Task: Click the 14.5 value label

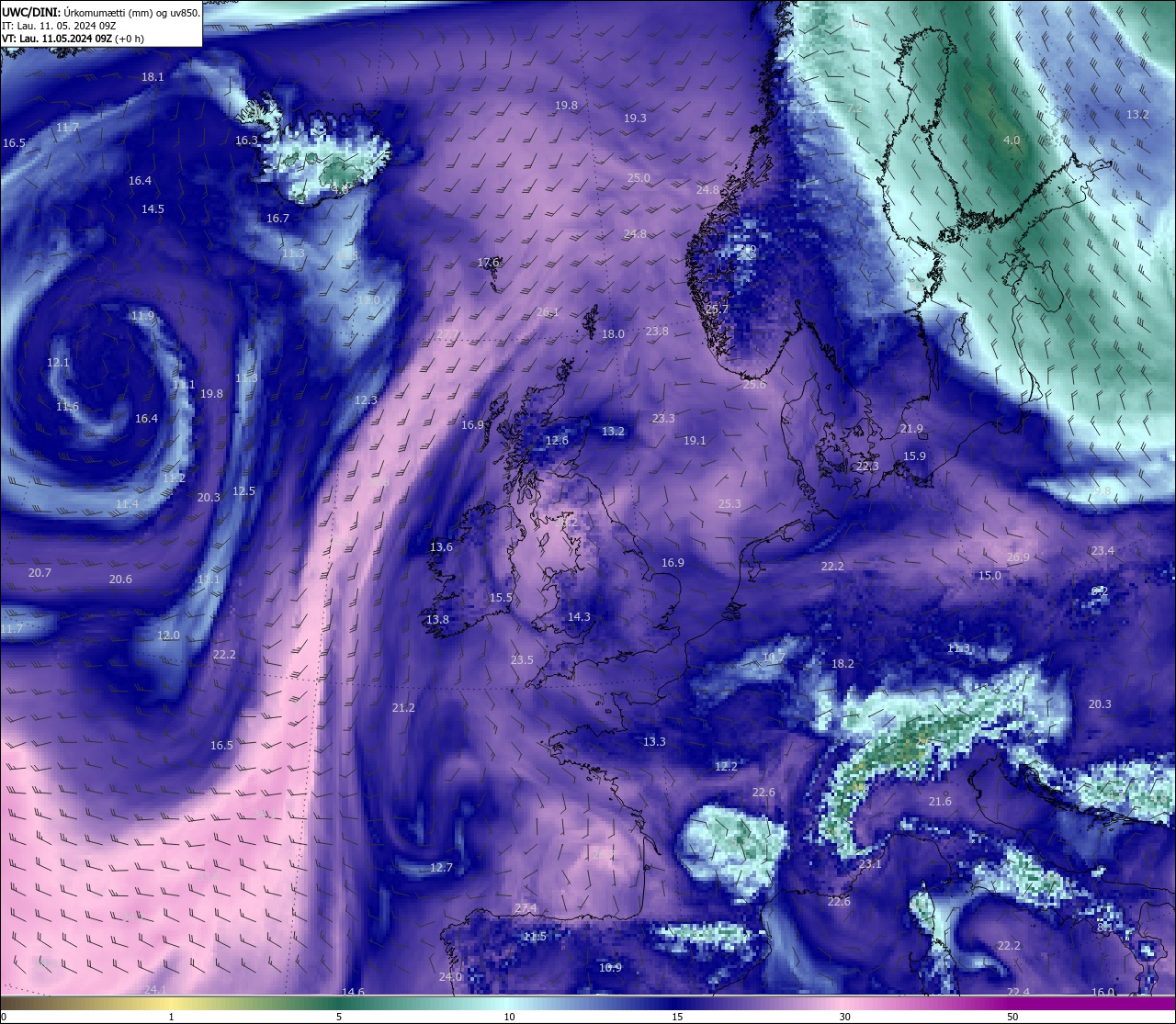Action: coord(153,209)
